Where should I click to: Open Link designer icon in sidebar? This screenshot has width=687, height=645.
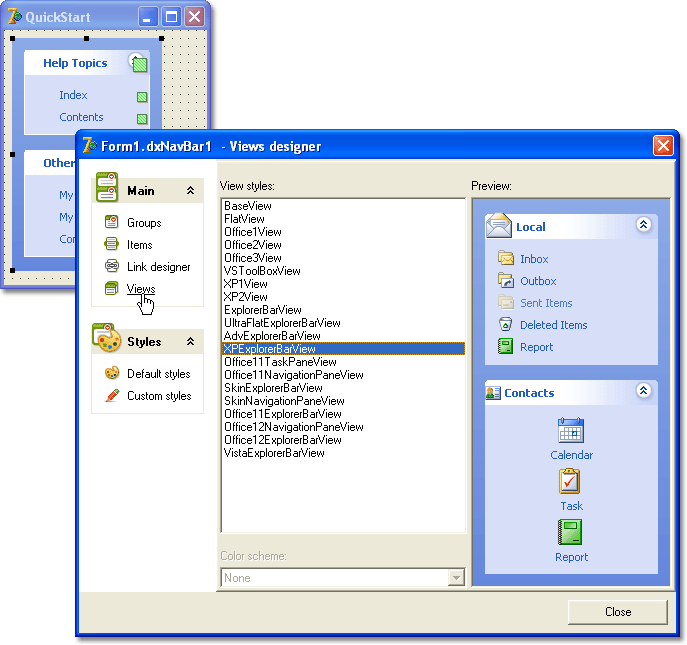point(112,267)
